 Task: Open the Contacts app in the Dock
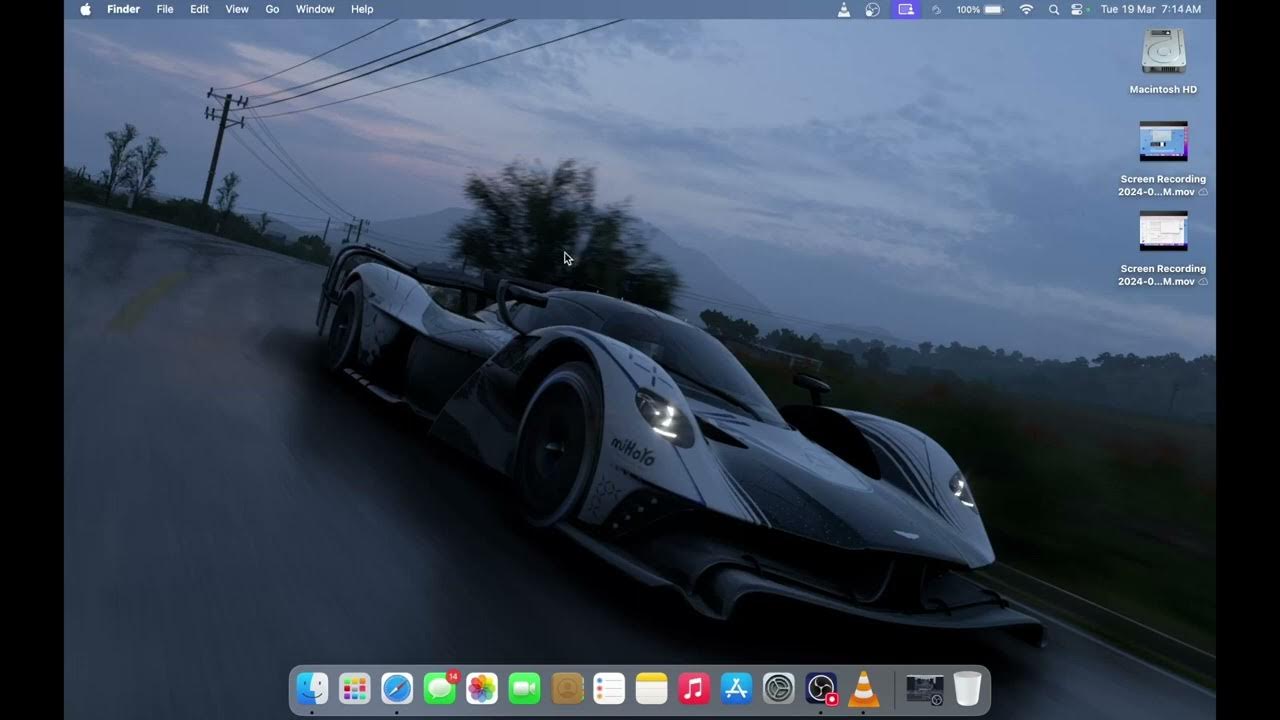567,688
